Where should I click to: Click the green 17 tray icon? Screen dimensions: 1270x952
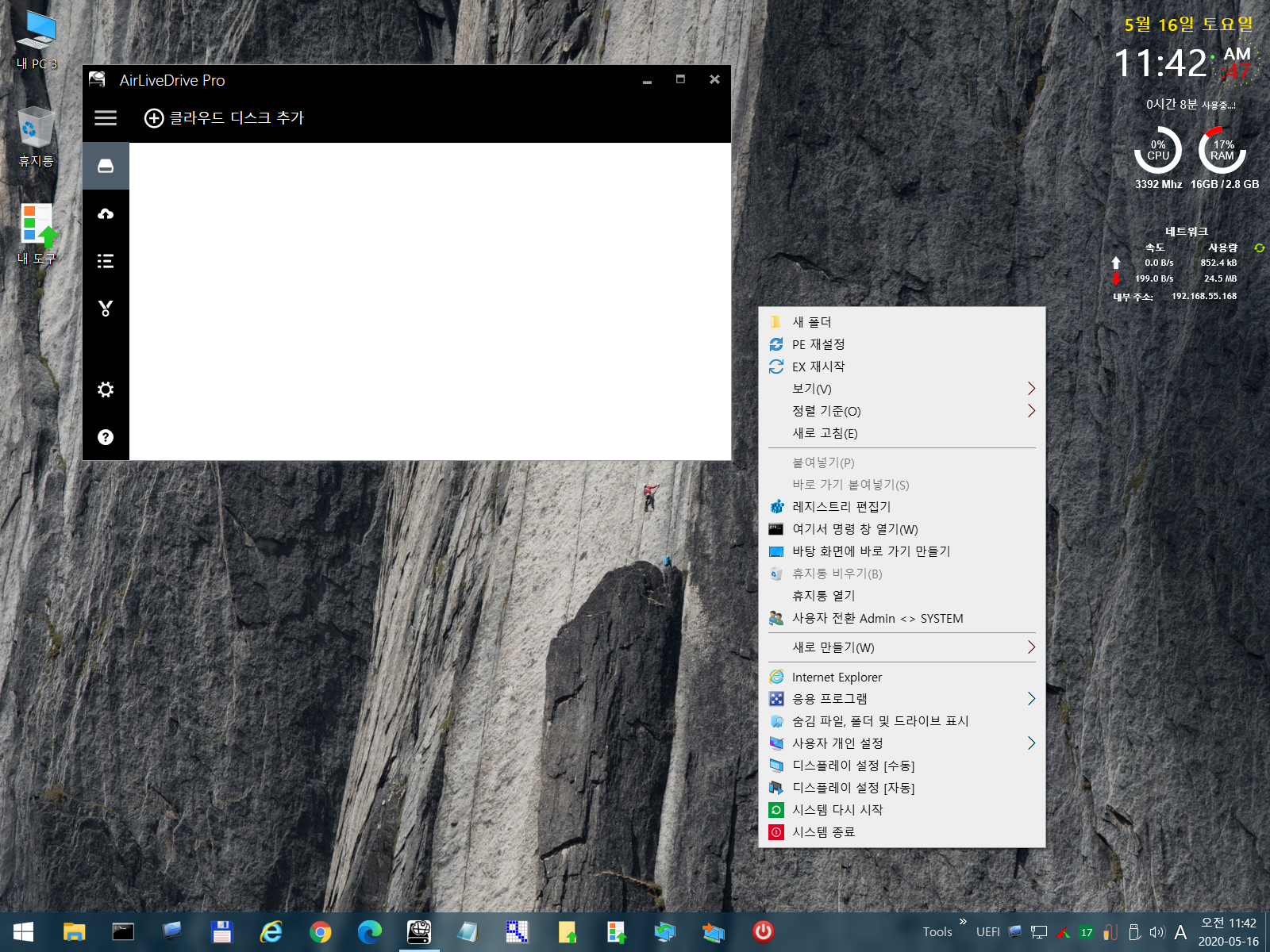coord(1087,933)
